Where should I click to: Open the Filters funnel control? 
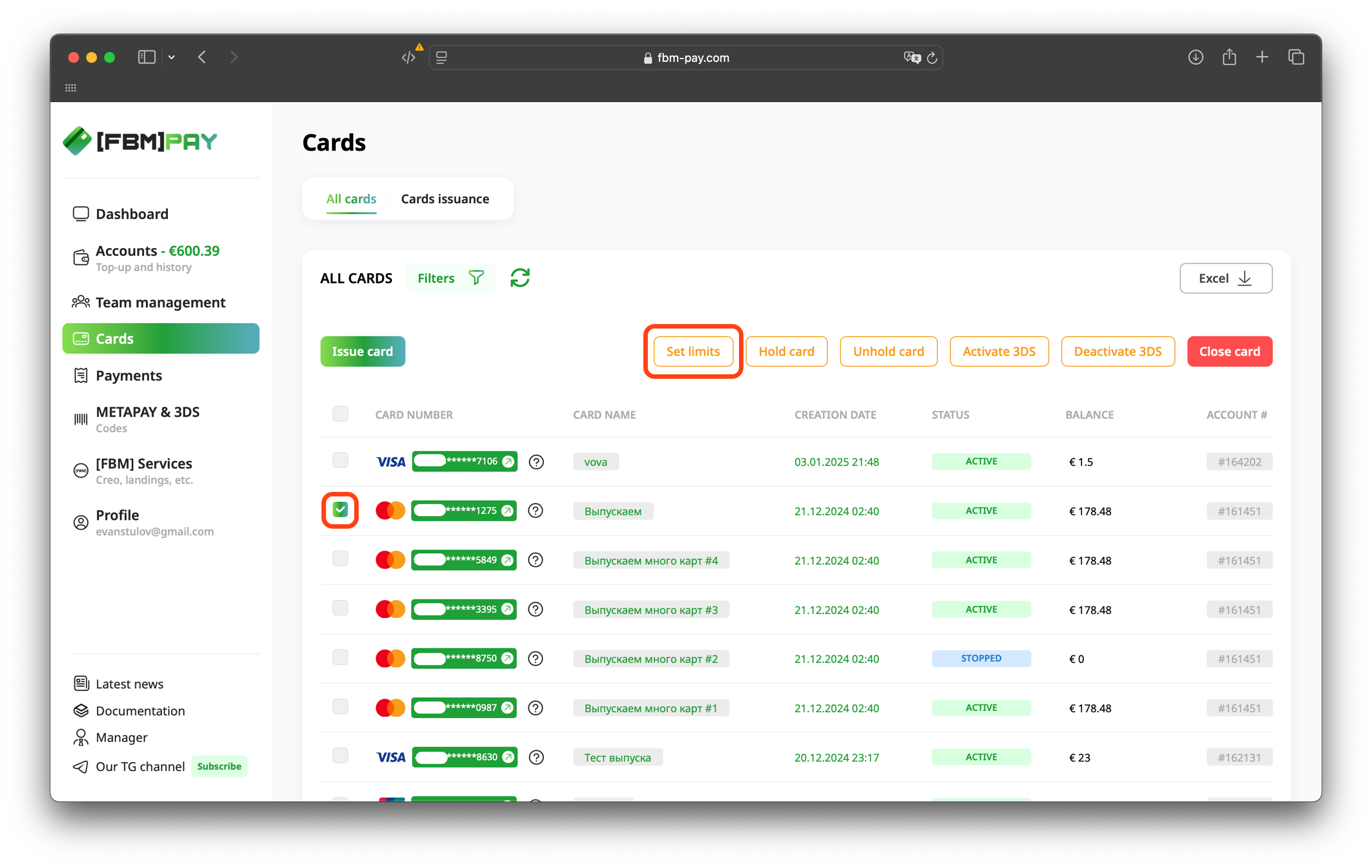450,278
